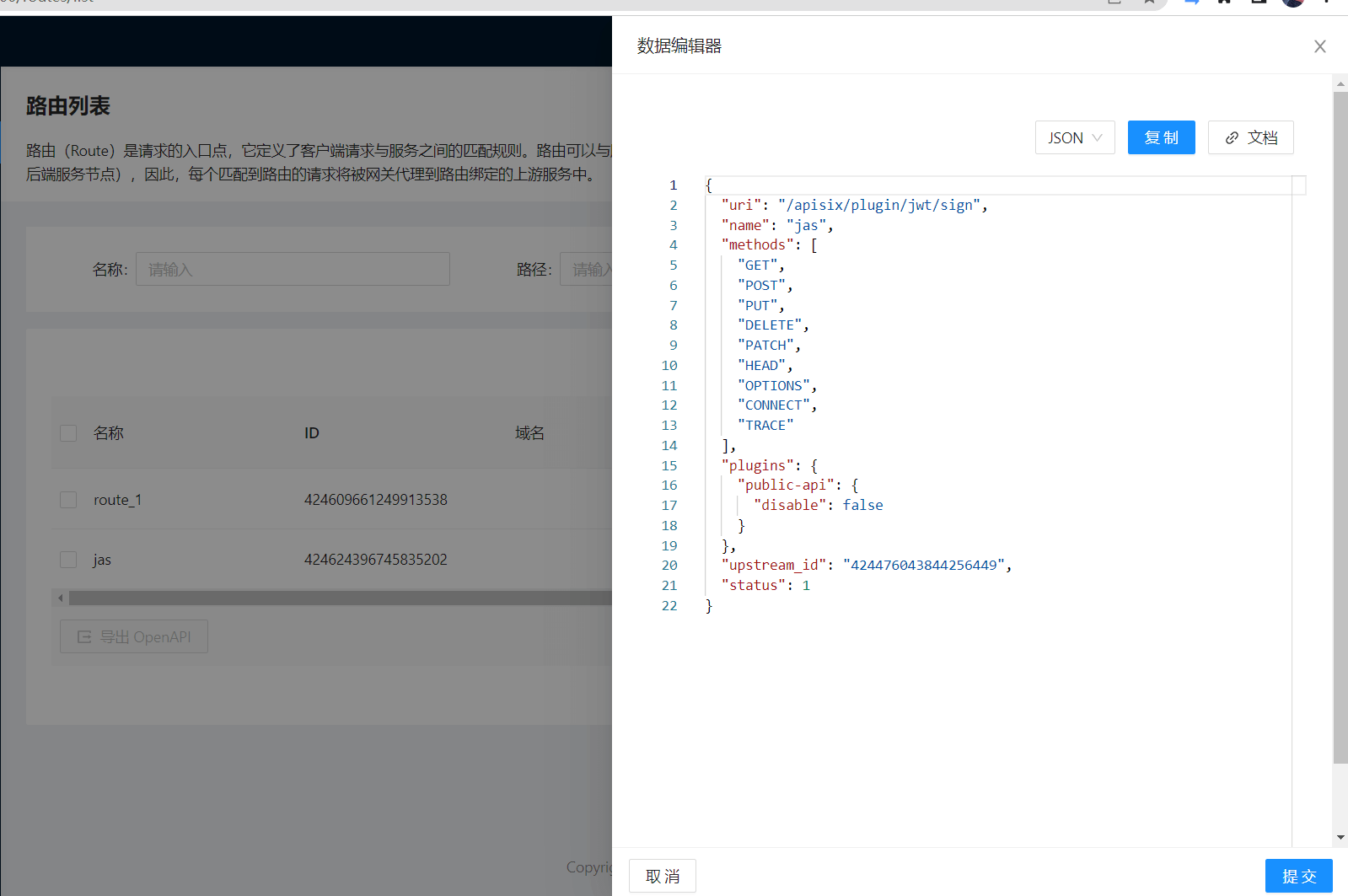1348x896 pixels.
Task: Click the "HEAD" method entry
Action: pos(765,366)
